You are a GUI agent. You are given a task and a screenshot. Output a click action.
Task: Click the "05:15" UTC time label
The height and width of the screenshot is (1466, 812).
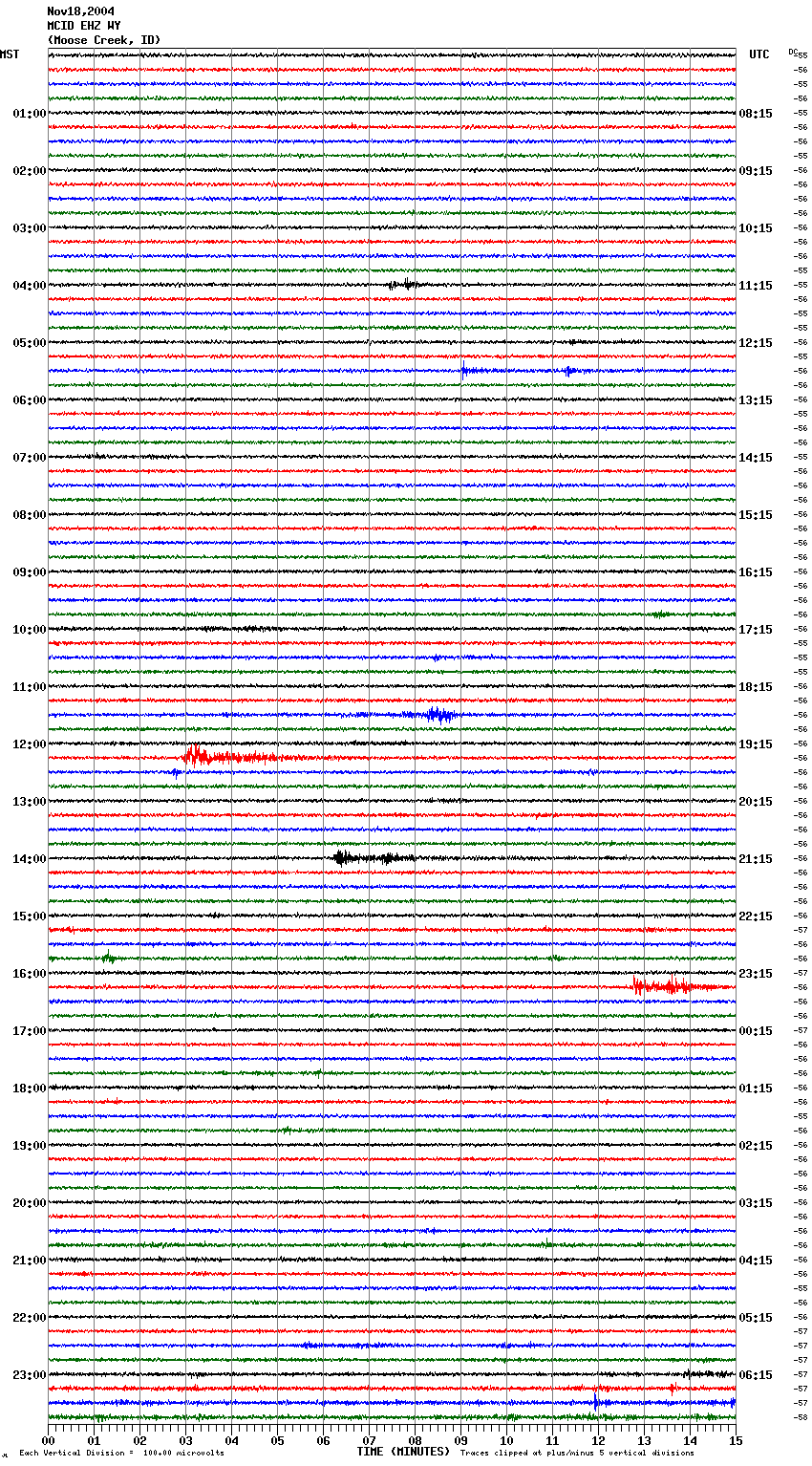click(x=756, y=1318)
